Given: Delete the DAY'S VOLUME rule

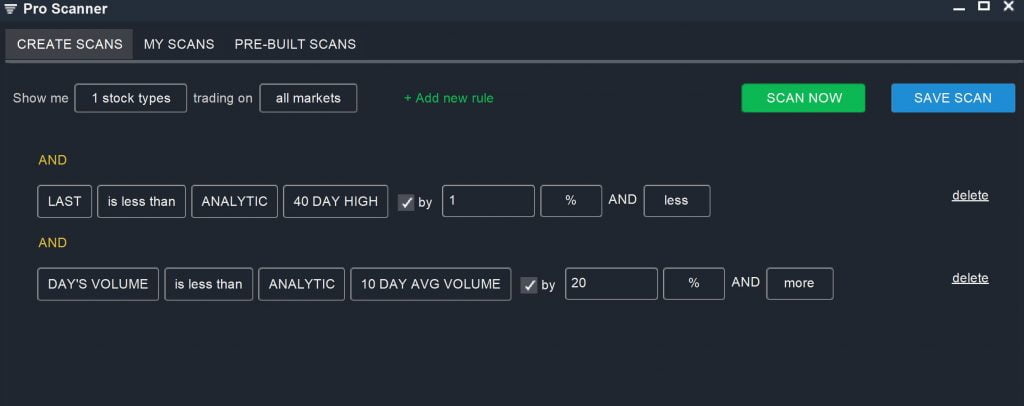Looking at the screenshot, I should tap(970, 278).
